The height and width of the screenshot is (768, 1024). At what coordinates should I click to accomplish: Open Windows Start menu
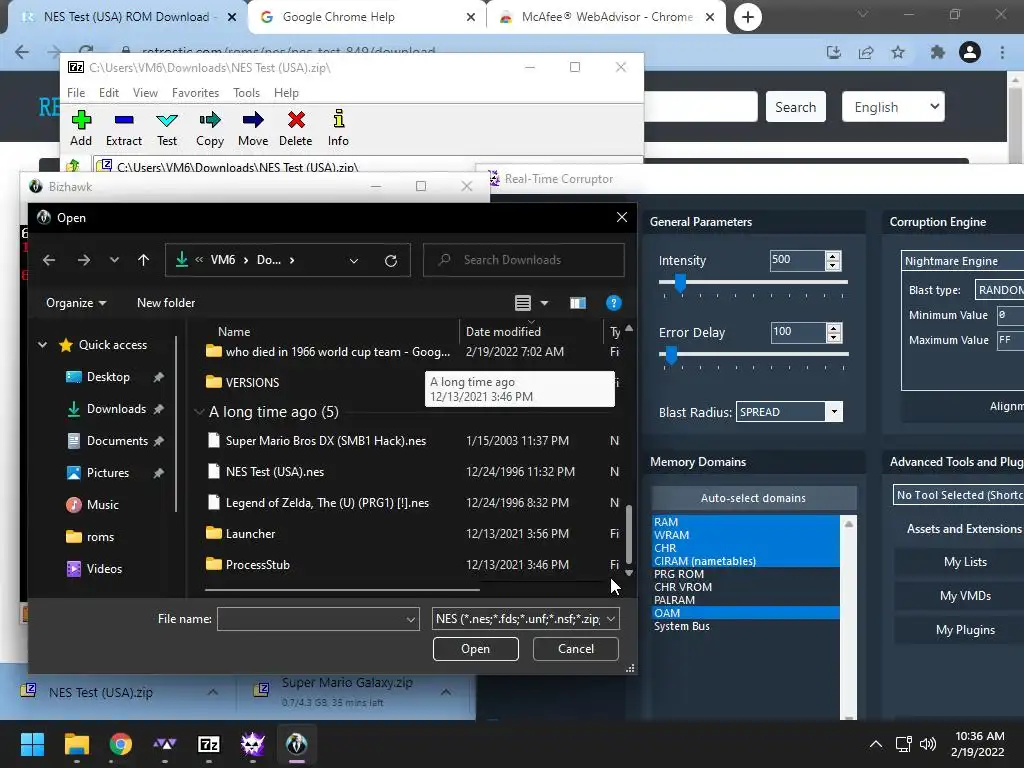tap(32, 744)
